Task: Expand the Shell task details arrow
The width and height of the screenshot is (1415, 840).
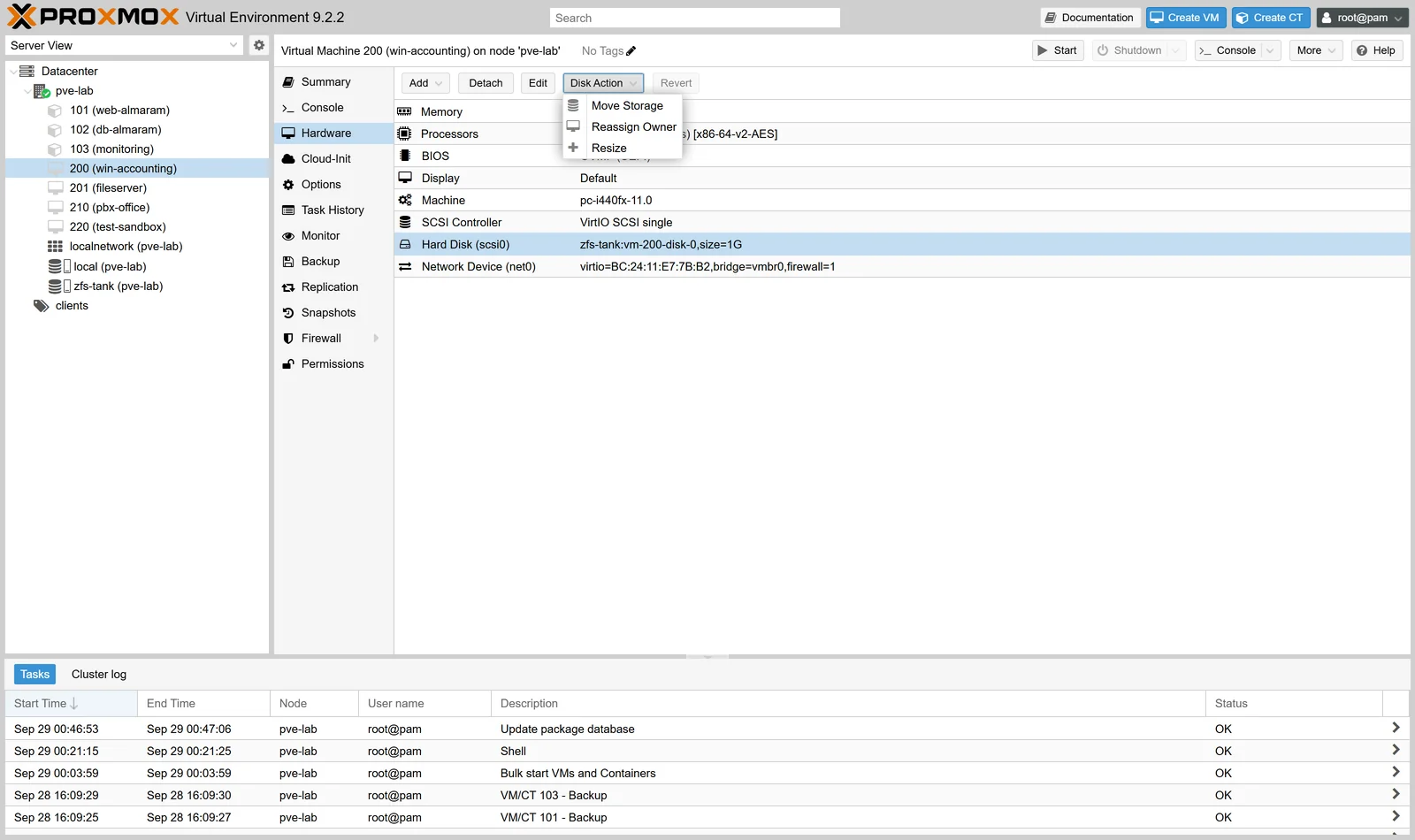Action: 1396,750
